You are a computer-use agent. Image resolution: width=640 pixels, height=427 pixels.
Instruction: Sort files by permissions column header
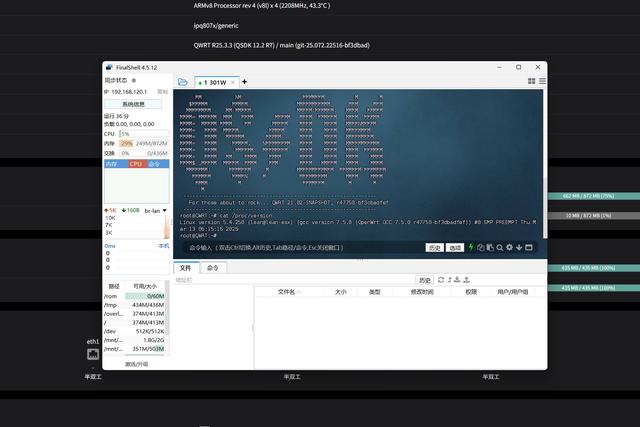click(471, 292)
